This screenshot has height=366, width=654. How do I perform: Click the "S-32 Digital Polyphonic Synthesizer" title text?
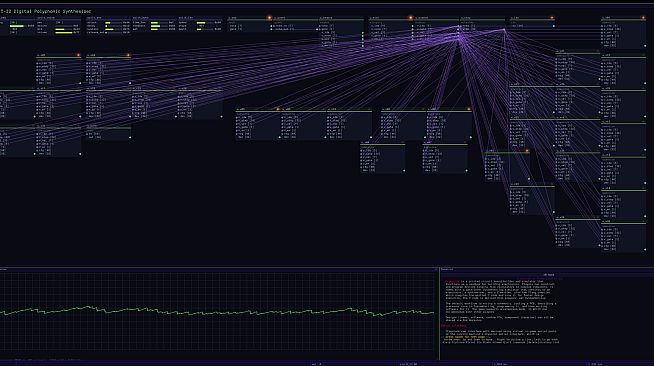click(45, 11)
